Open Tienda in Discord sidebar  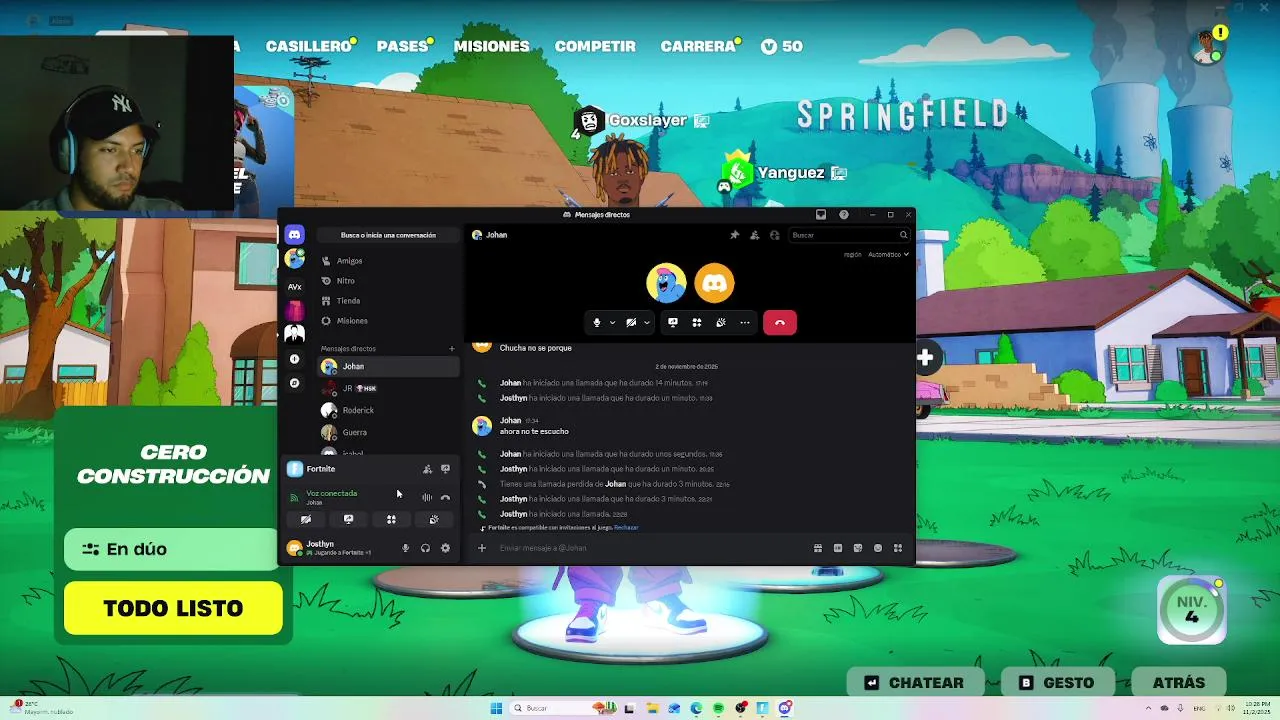pos(388,301)
